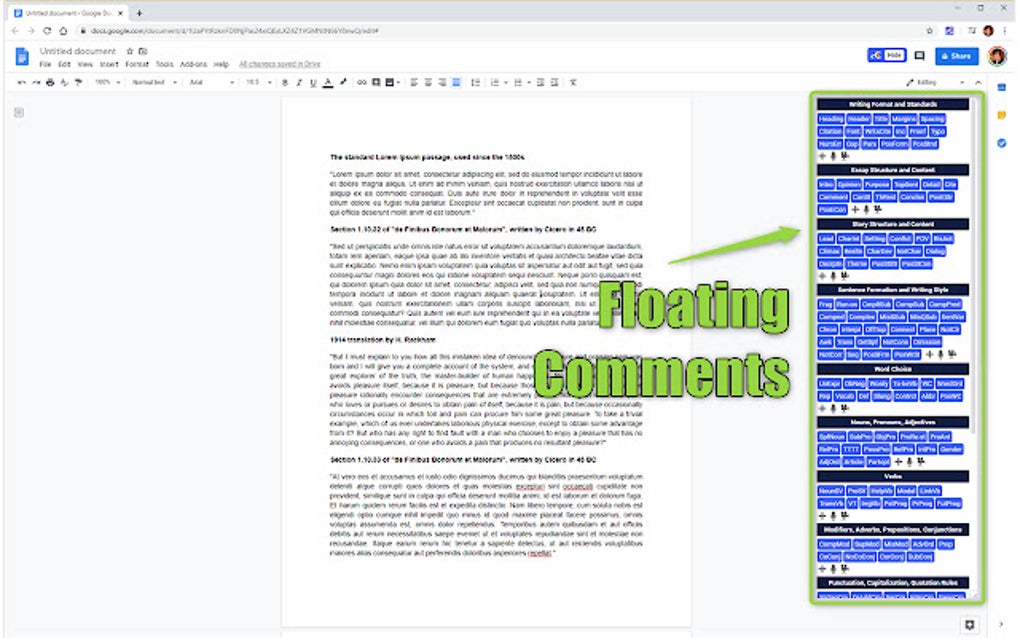Click the Share button
The width and height of the screenshot is (1020, 638).
pos(954,56)
